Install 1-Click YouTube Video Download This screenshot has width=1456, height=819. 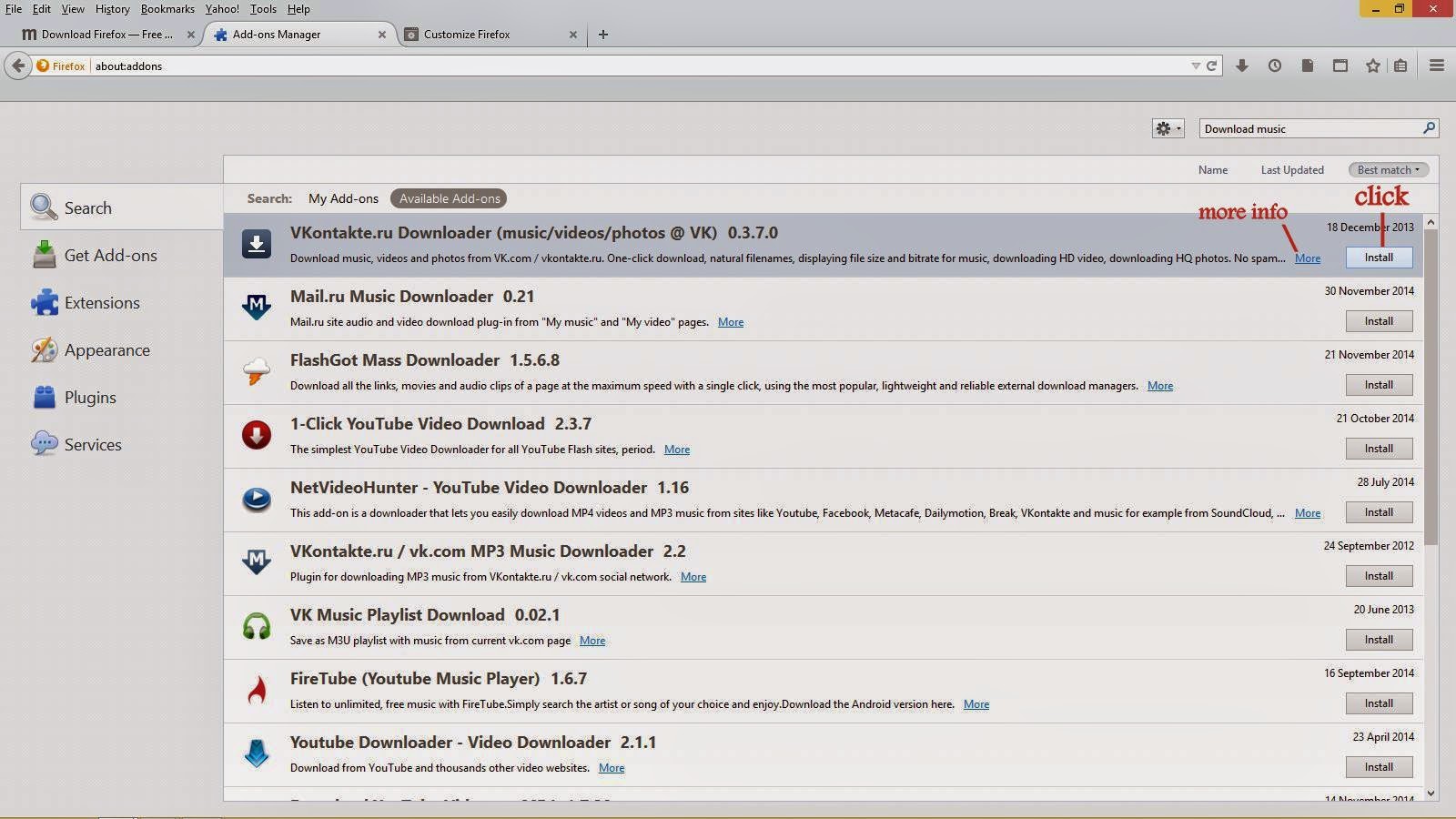coord(1379,449)
